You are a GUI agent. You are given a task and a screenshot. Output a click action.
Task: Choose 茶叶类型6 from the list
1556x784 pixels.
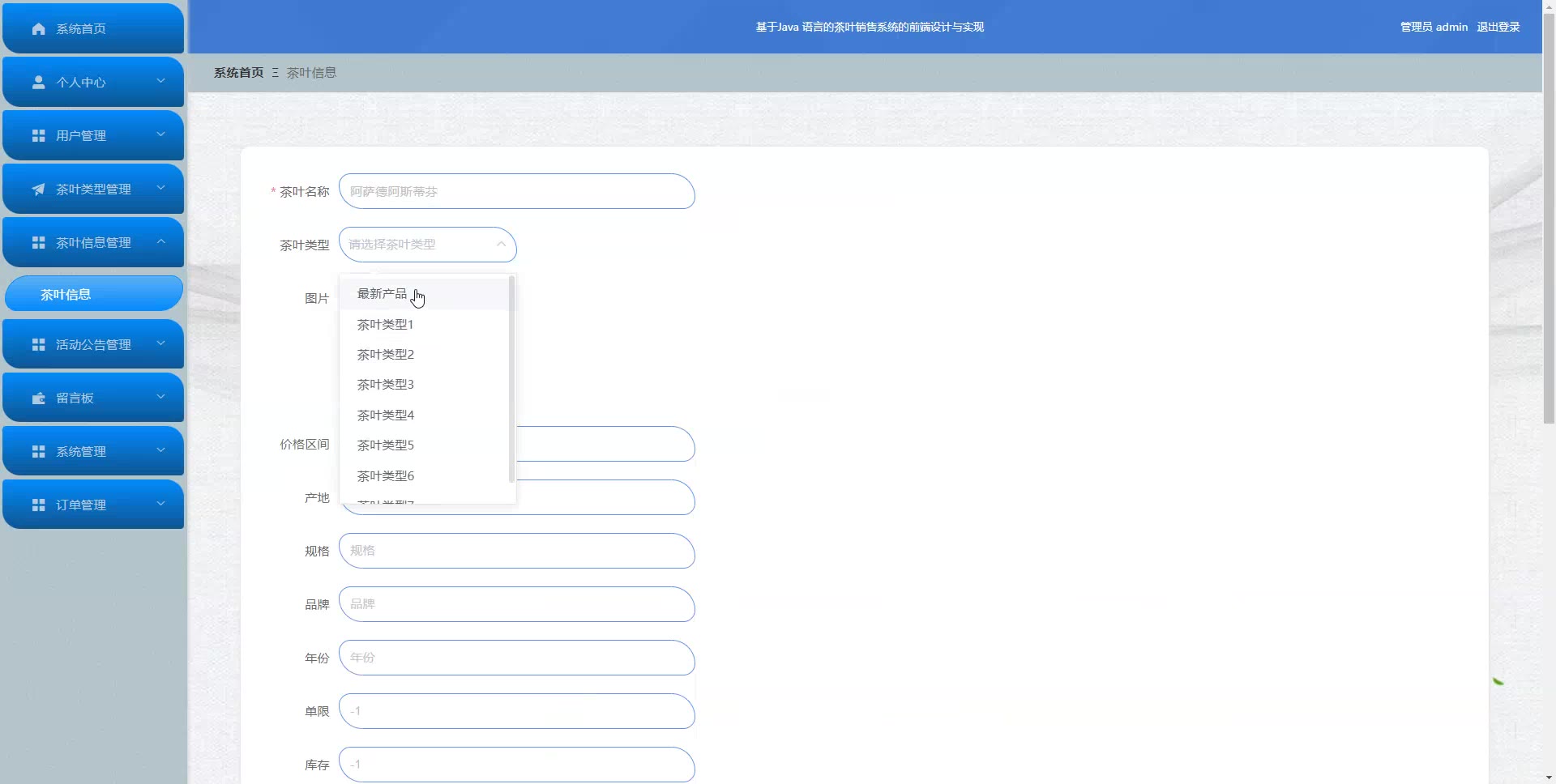tap(424, 476)
